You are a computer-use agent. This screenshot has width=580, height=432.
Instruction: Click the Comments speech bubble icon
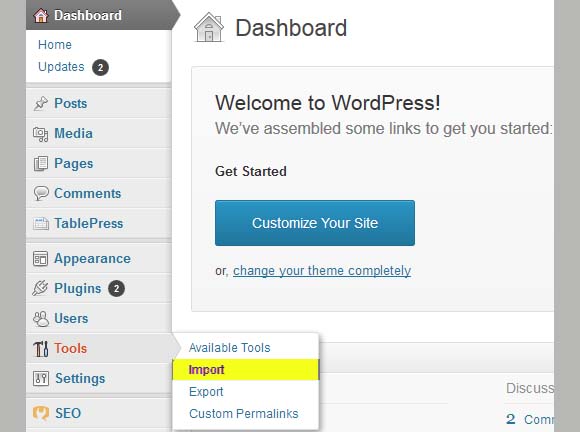(x=41, y=193)
